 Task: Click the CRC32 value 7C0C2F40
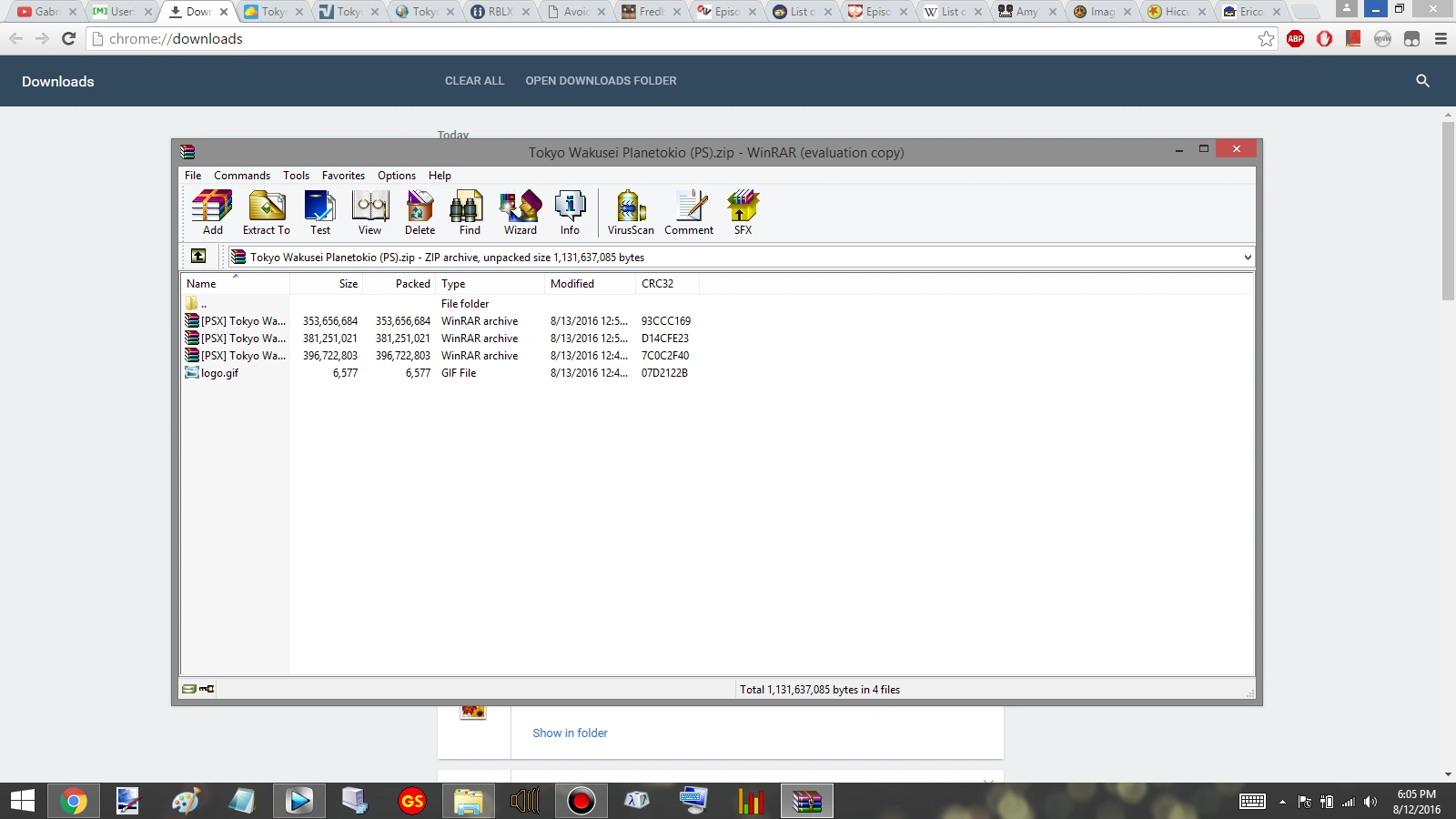[x=665, y=356]
